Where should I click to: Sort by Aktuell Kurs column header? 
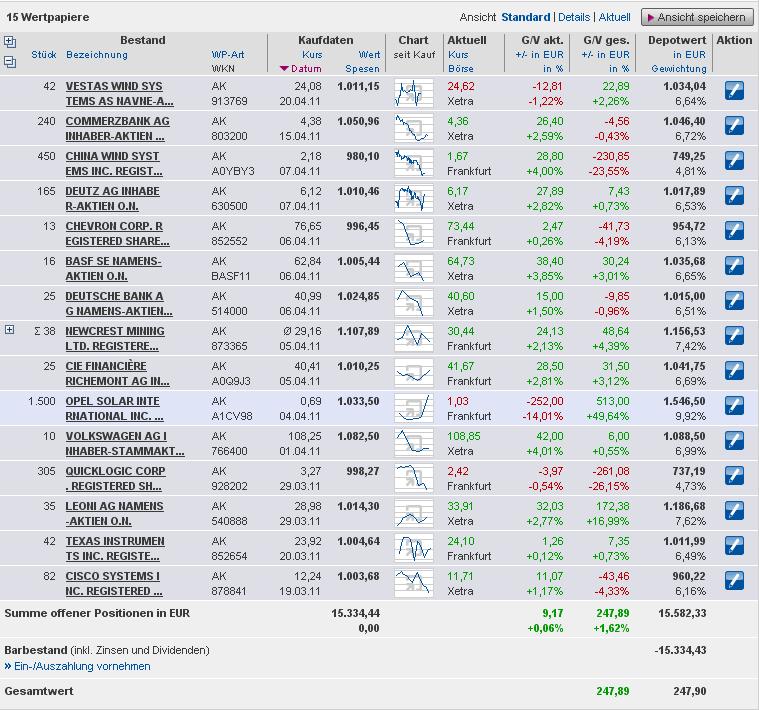click(458, 55)
